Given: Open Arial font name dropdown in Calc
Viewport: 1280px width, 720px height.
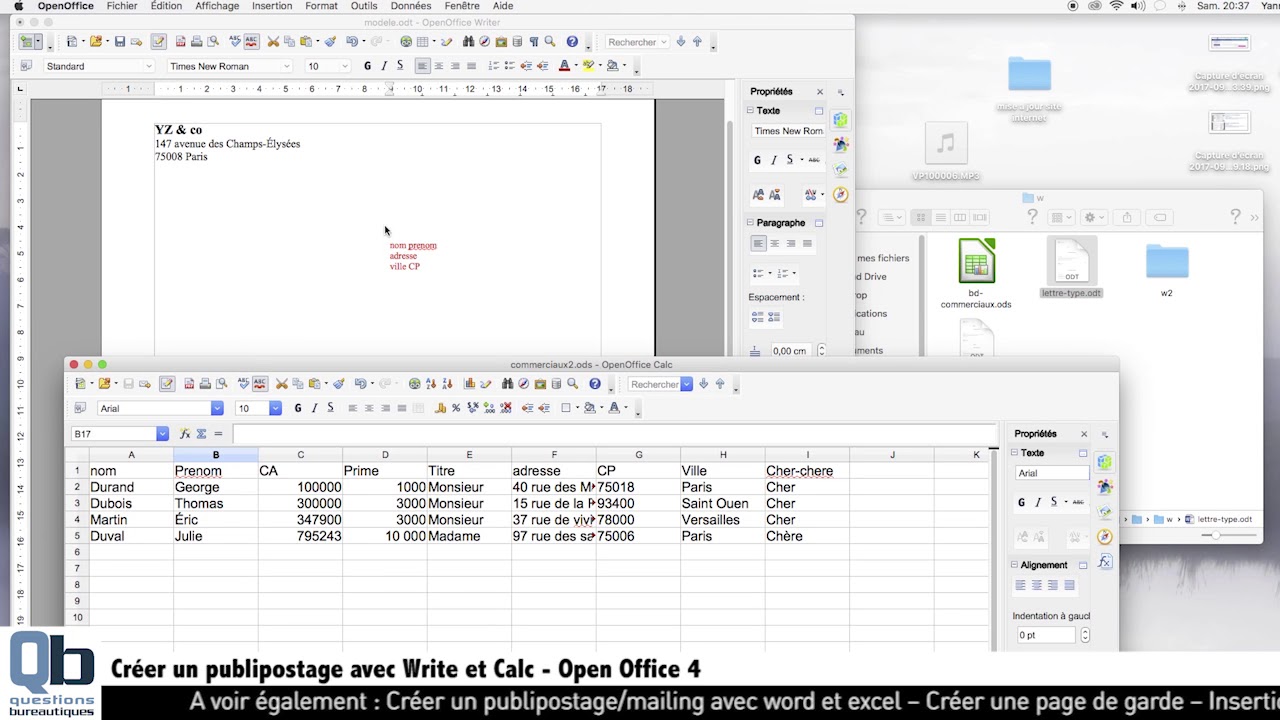Looking at the screenshot, I should (217, 408).
